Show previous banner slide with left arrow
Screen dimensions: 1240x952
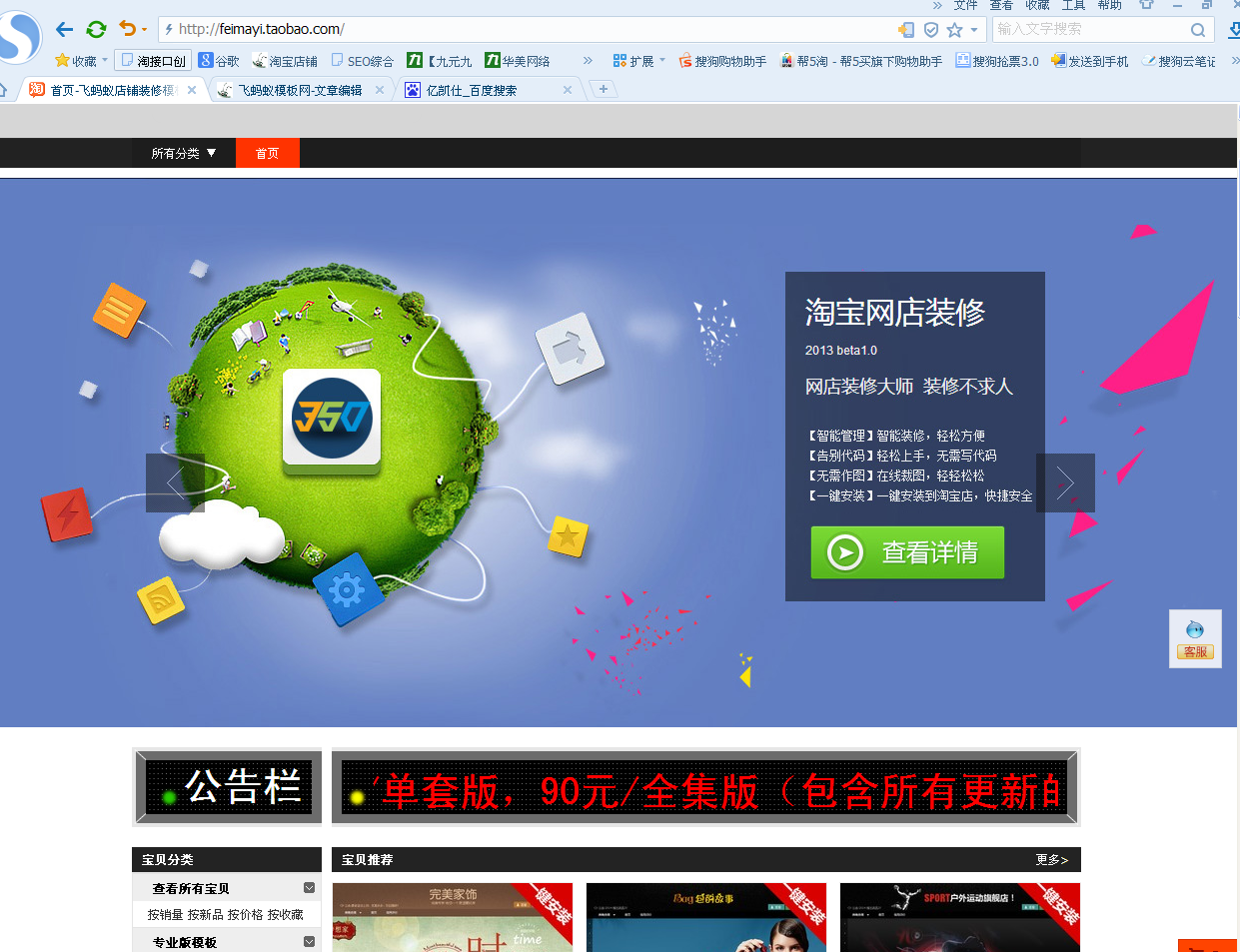175,483
